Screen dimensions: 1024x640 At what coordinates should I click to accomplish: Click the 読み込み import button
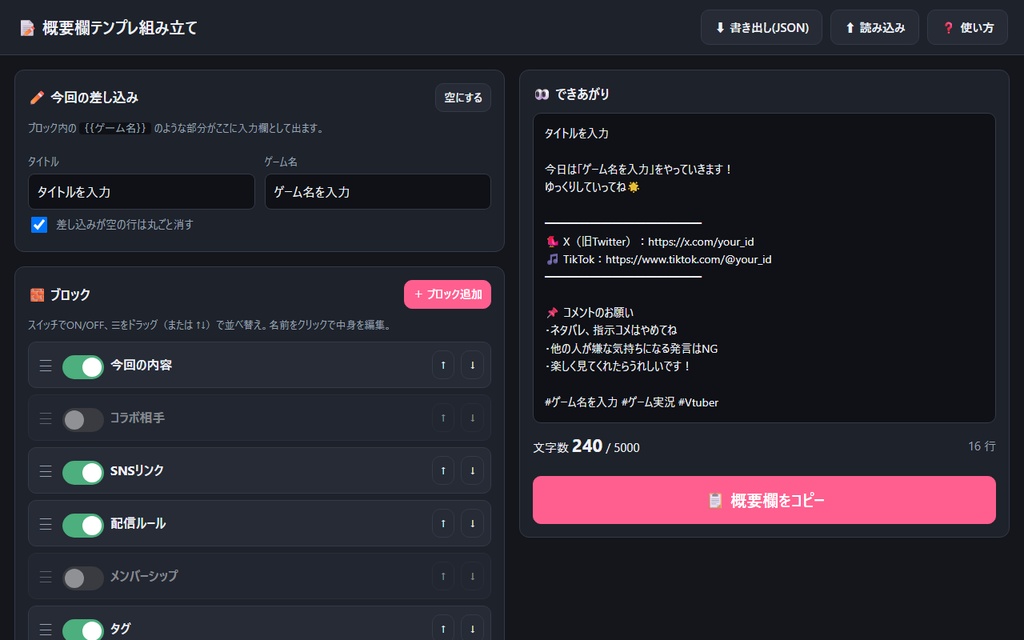(874, 27)
